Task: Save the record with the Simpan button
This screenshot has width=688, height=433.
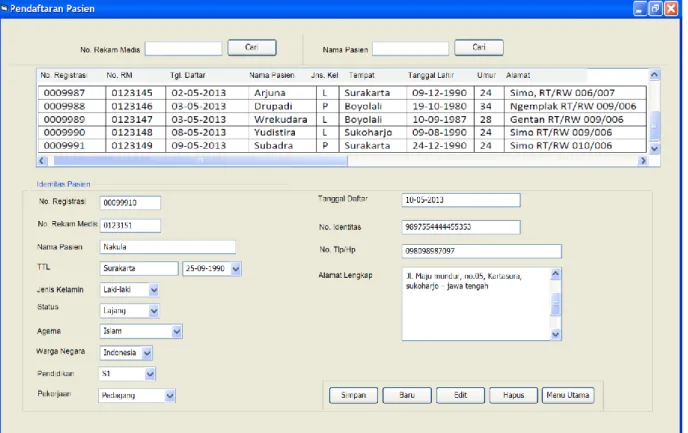Action: click(353, 395)
